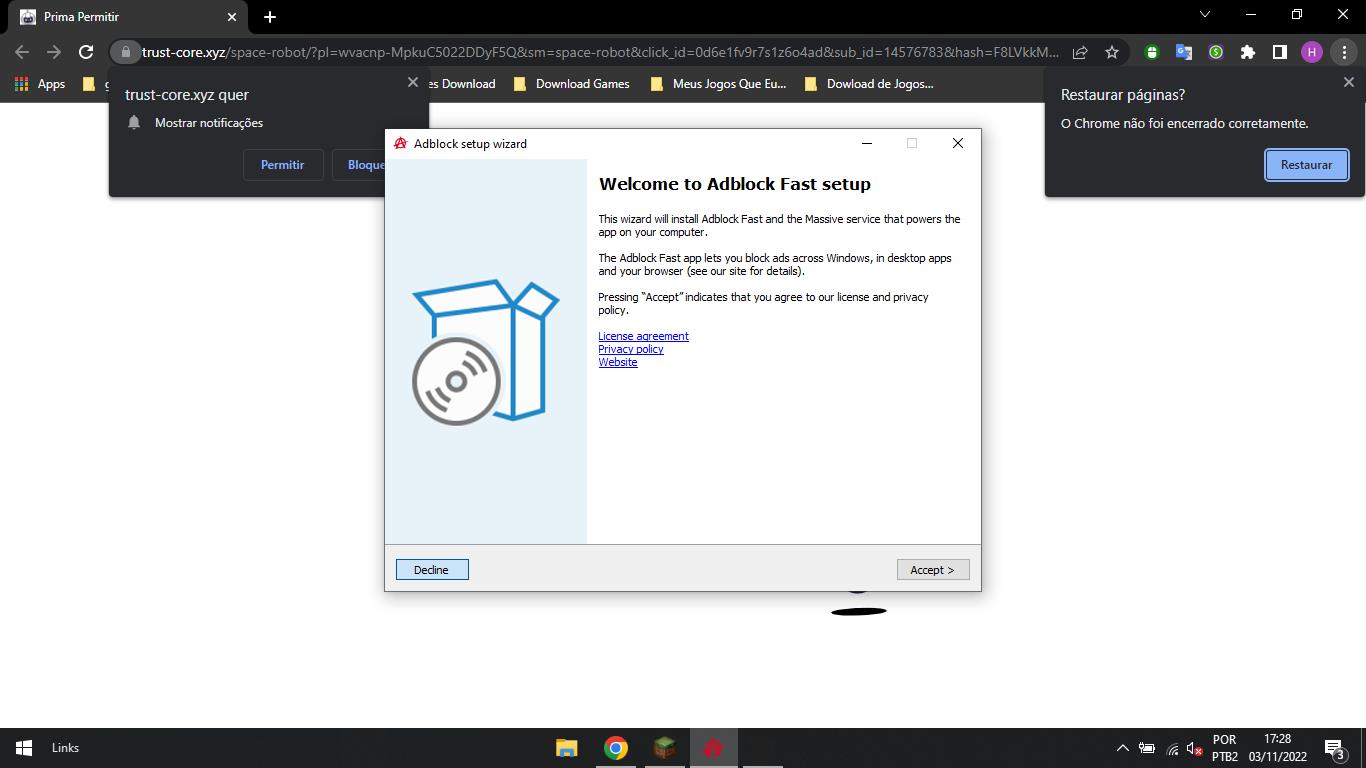Open the Chrome three-dot menu
The image size is (1366, 768).
coord(1344,52)
